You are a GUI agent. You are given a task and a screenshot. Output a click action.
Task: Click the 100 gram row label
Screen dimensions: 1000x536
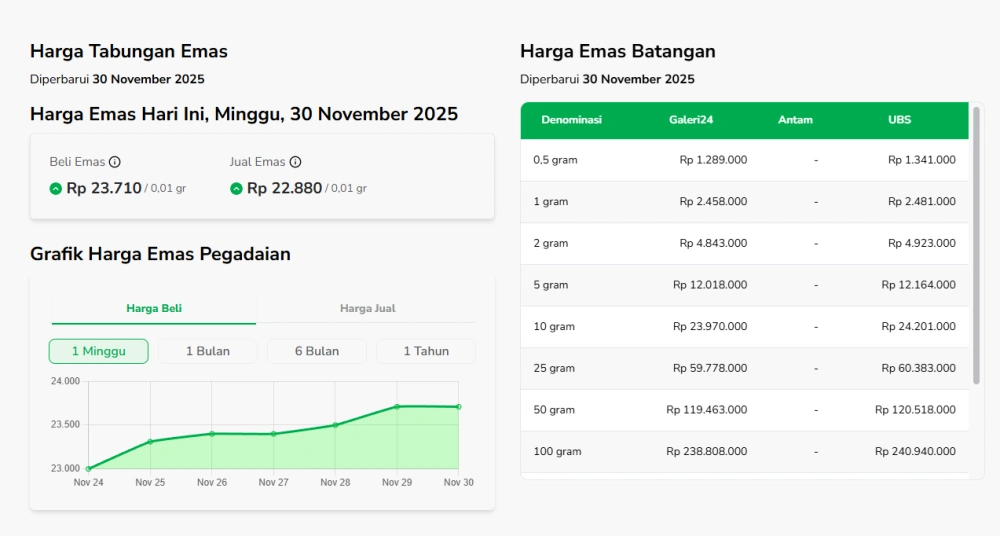[x=557, y=452]
